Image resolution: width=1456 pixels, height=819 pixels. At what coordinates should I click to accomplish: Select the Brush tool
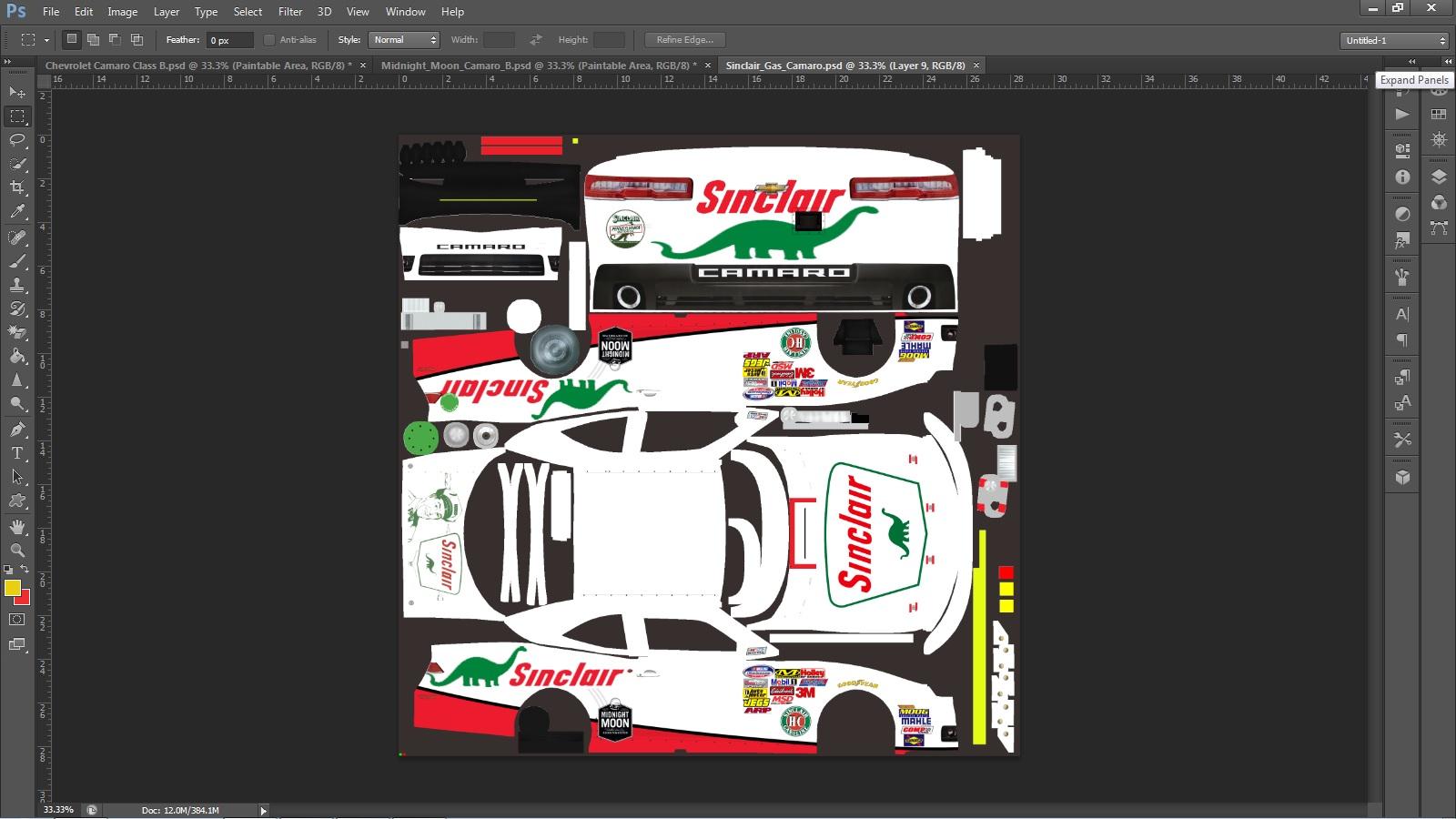[17, 261]
